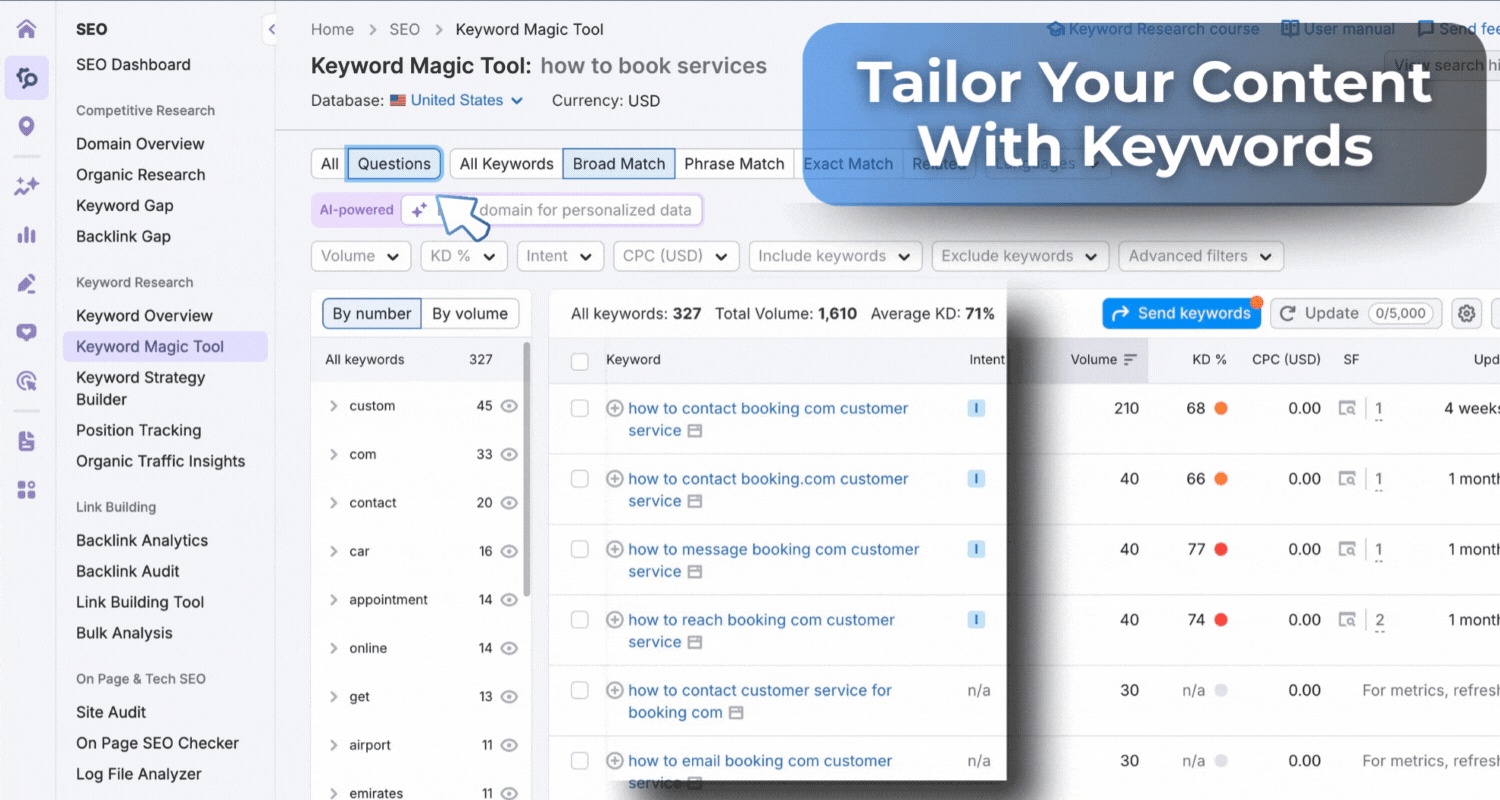The height and width of the screenshot is (800, 1500).
Task: Open Backlink Analytics in sidebar
Action: click(142, 540)
